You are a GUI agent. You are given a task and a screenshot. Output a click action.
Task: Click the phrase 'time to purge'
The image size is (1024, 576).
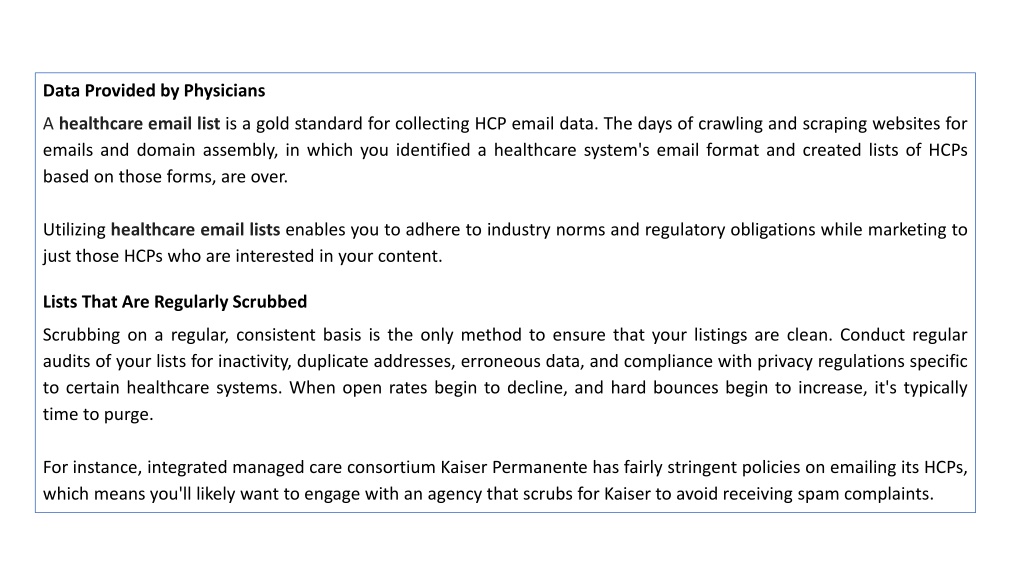coord(98,415)
